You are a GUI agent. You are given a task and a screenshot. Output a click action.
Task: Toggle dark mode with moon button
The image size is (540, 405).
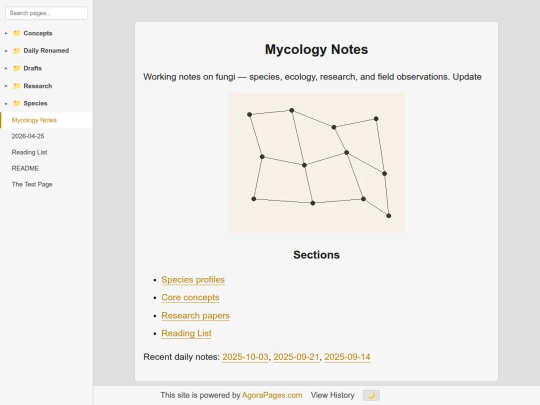[371, 395]
